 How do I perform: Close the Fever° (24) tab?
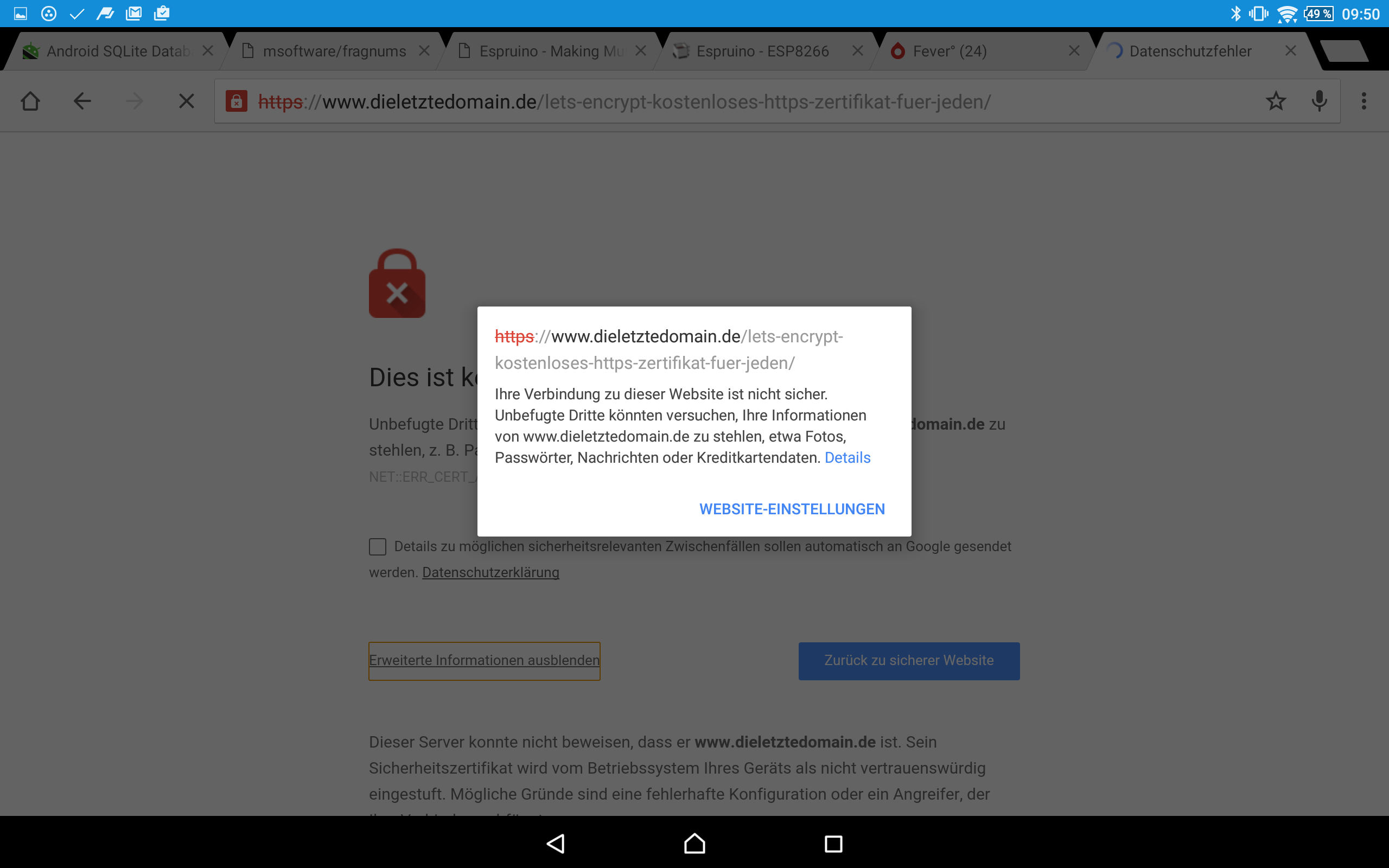[1074, 51]
